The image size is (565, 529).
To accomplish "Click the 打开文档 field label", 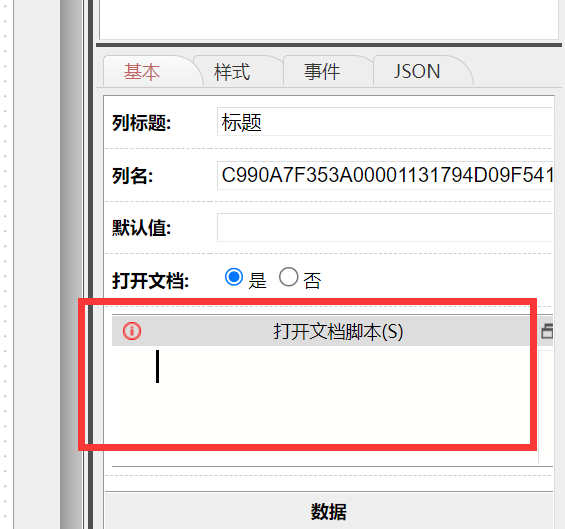I will pyautogui.click(x=151, y=281).
